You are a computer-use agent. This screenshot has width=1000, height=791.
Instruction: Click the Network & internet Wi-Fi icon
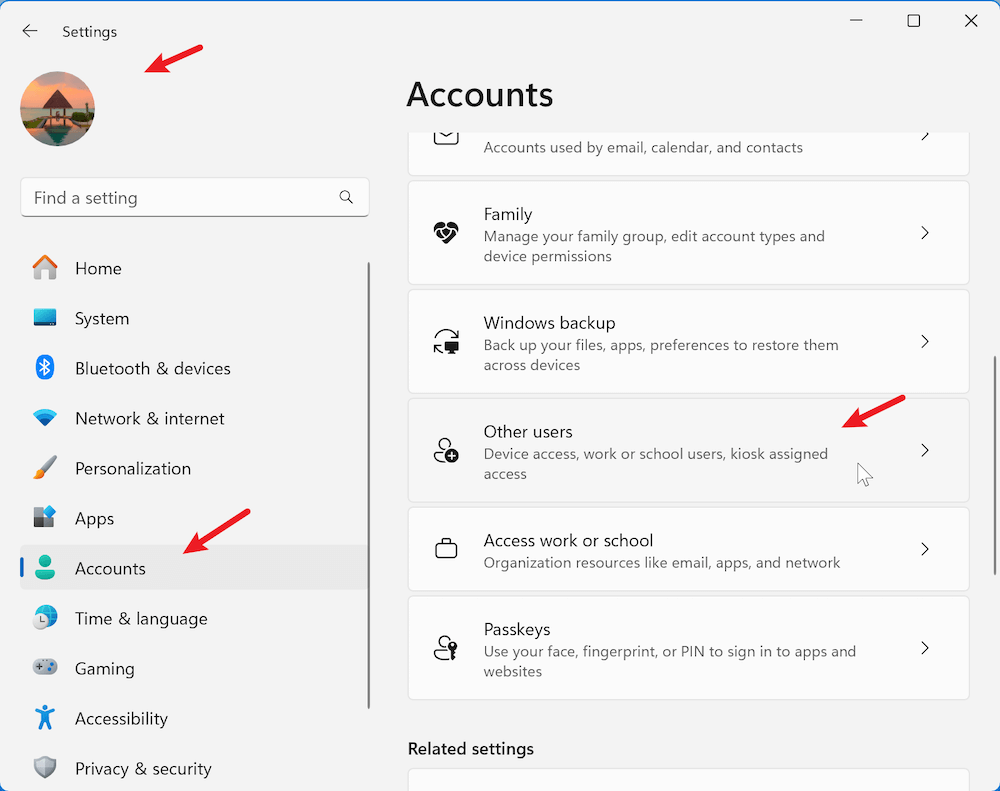(45, 418)
